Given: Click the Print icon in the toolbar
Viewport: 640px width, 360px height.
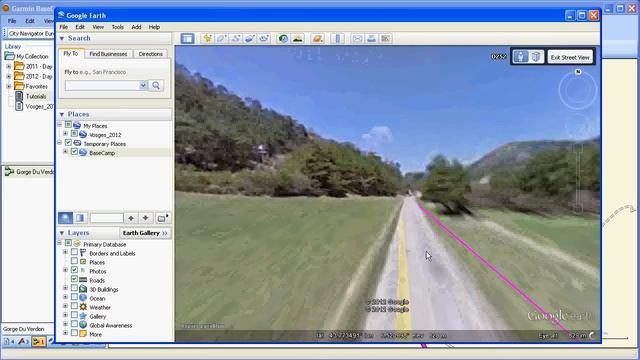Looking at the screenshot, I should coord(371,38).
